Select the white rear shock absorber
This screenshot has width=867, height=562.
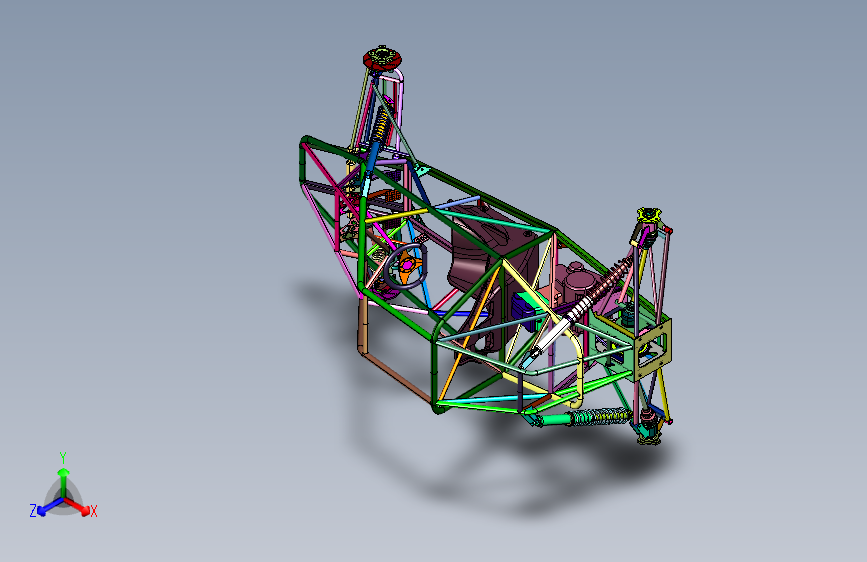pyautogui.click(x=564, y=327)
